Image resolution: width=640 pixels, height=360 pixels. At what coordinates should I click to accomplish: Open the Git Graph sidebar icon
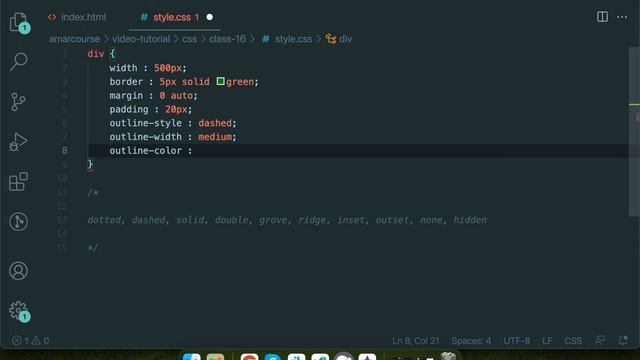point(18,222)
